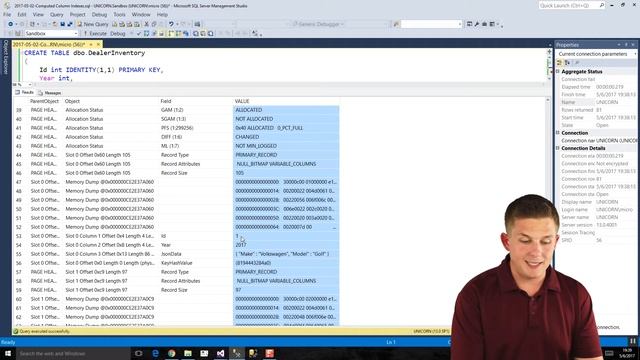The width and height of the screenshot is (640, 360).
Task: Close the query document tab
Action: [x=98, y=44]
